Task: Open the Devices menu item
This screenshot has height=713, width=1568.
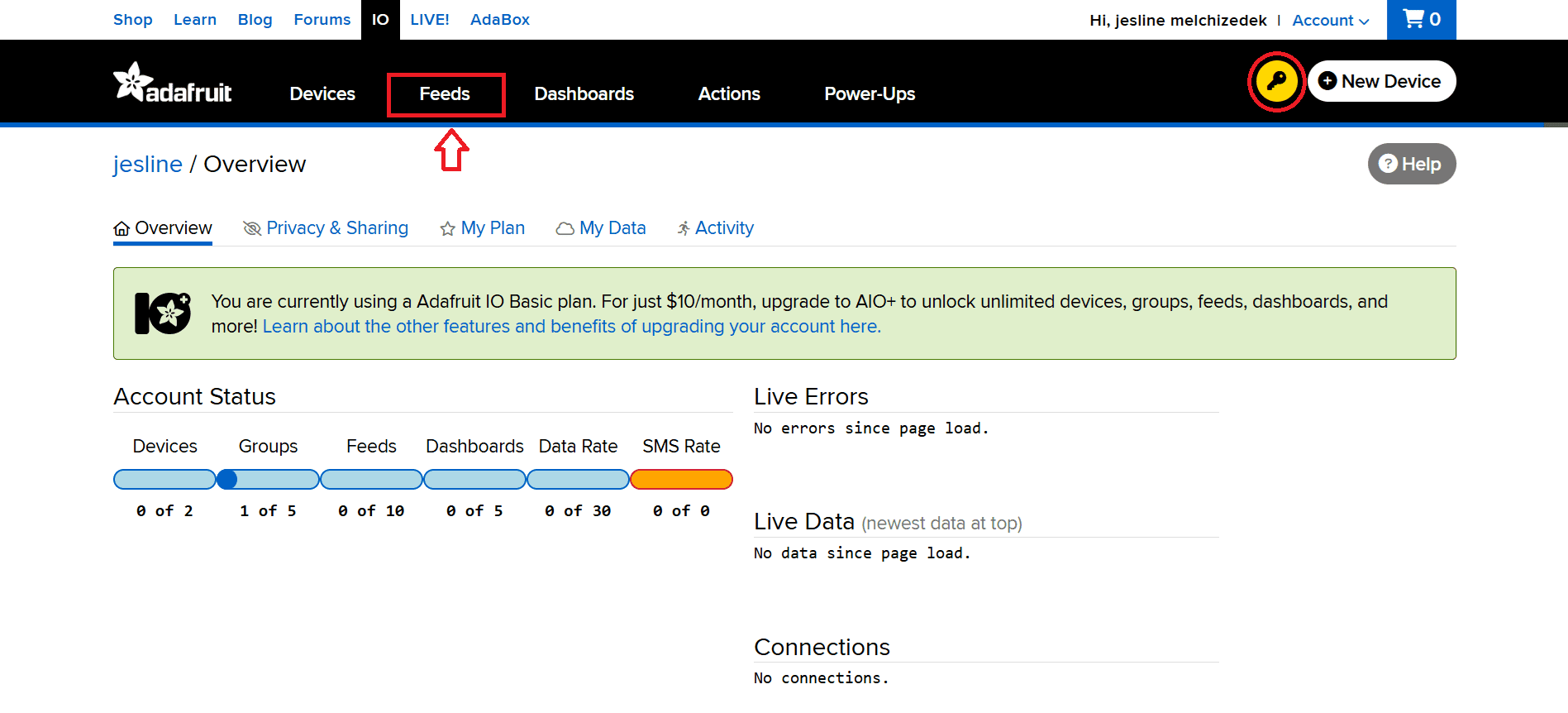Action: click(322, 94)
